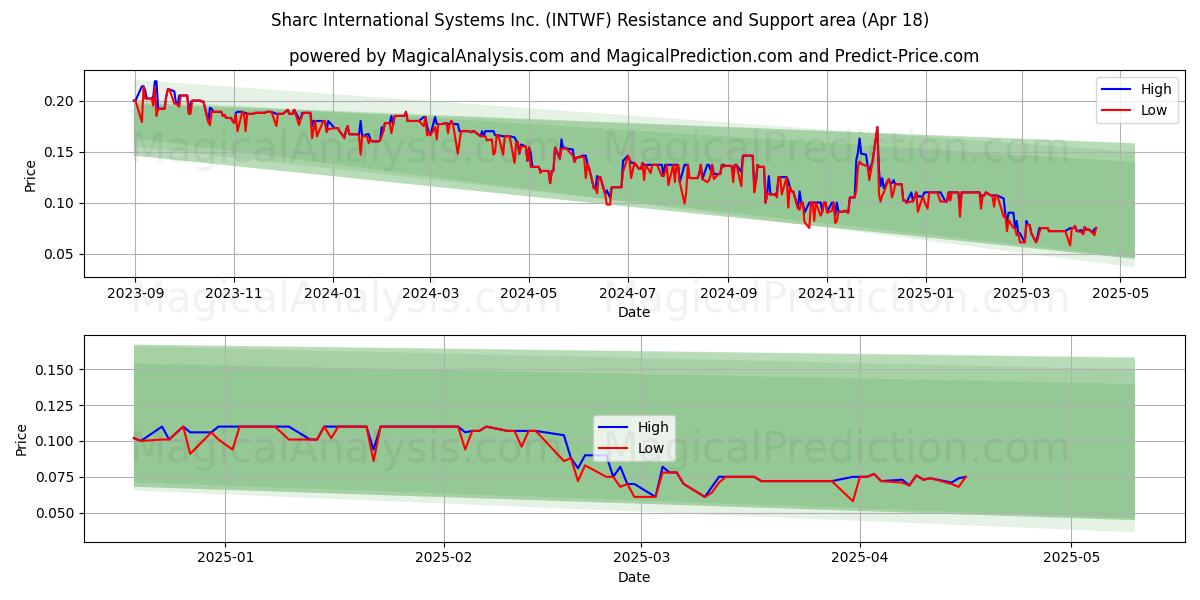
Task: Click the 'Price' y-axis label of top chart
Action: point(30,175)
